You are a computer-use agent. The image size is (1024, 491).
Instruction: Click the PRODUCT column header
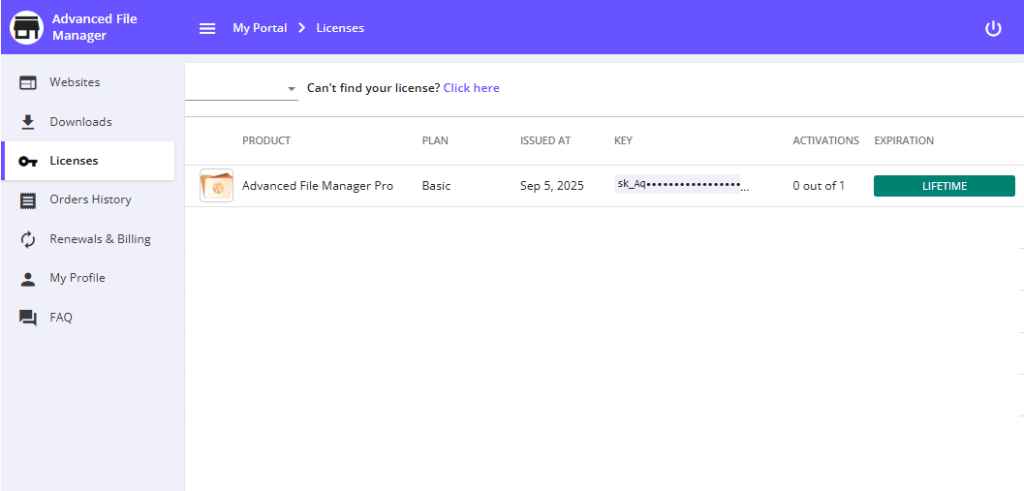[x=266, y=140]
